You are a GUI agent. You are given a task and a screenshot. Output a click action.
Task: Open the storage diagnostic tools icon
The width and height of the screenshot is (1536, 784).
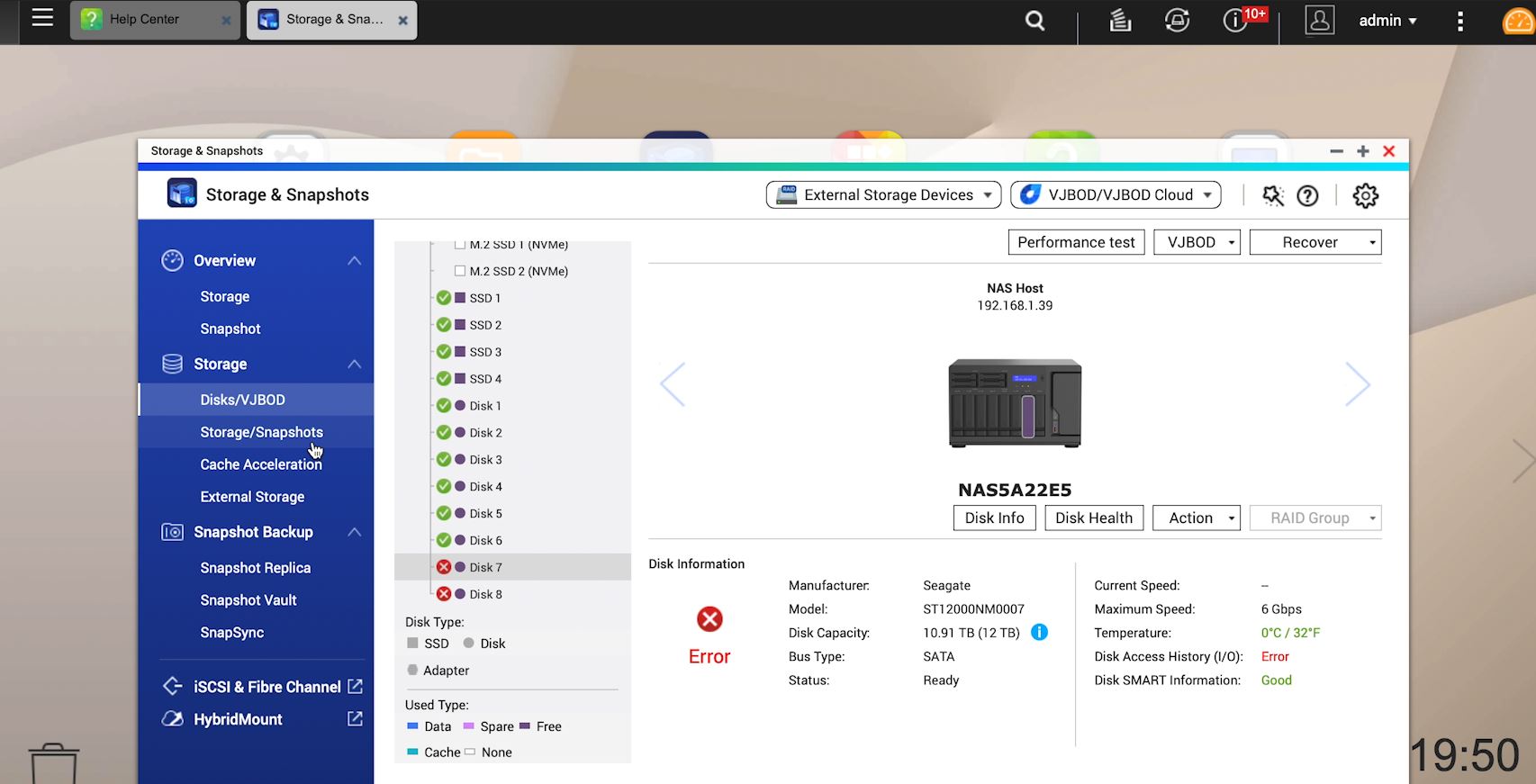[1272, 195]
